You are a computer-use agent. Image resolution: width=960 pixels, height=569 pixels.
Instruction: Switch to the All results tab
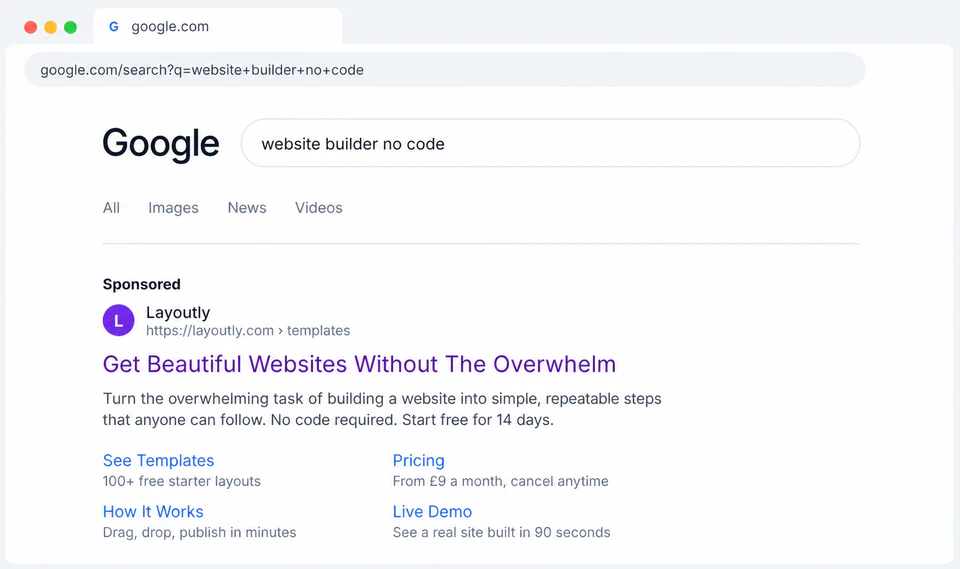point(111,208)
